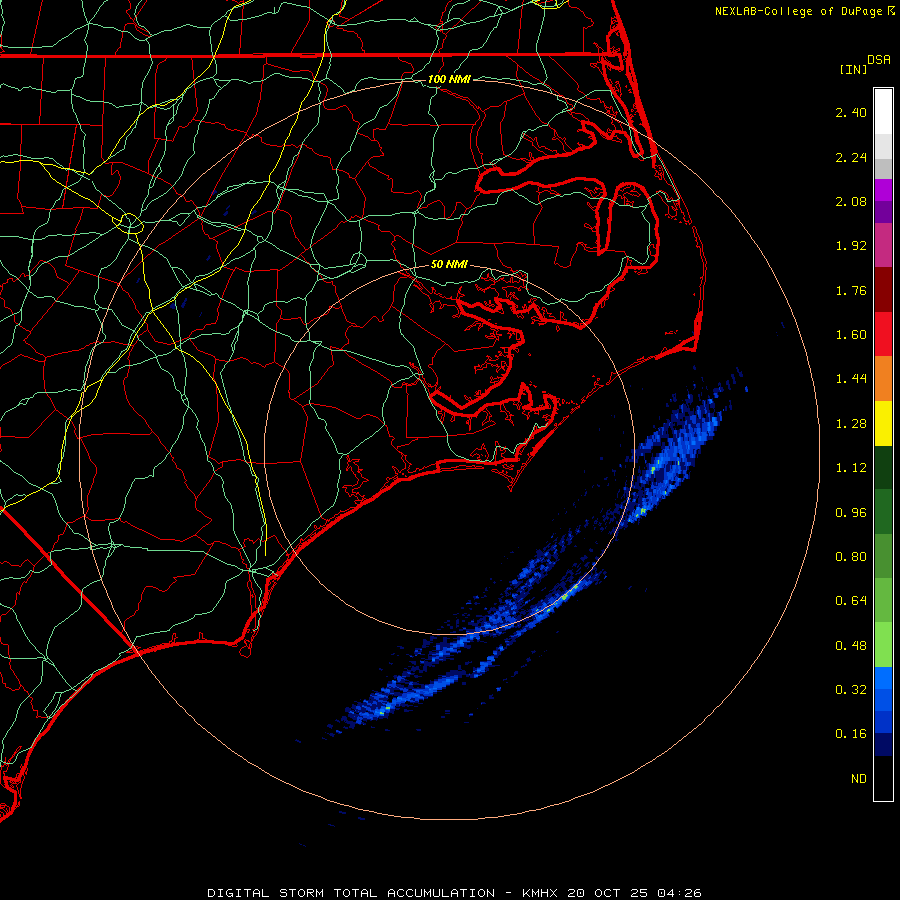Click the yellow legend swatch
Screen dimensions: 900x900
pos(883,424)
